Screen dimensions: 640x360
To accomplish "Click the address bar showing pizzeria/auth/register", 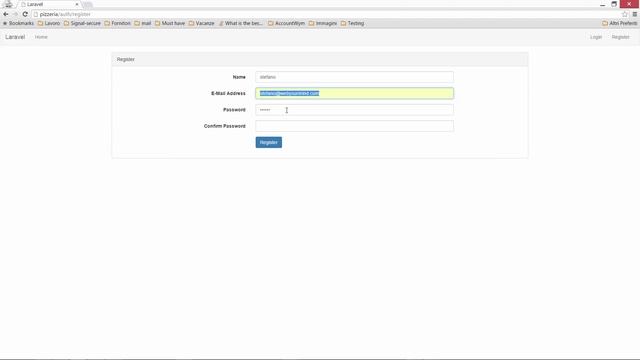I will pyautogui.click(x=327, y=14).
